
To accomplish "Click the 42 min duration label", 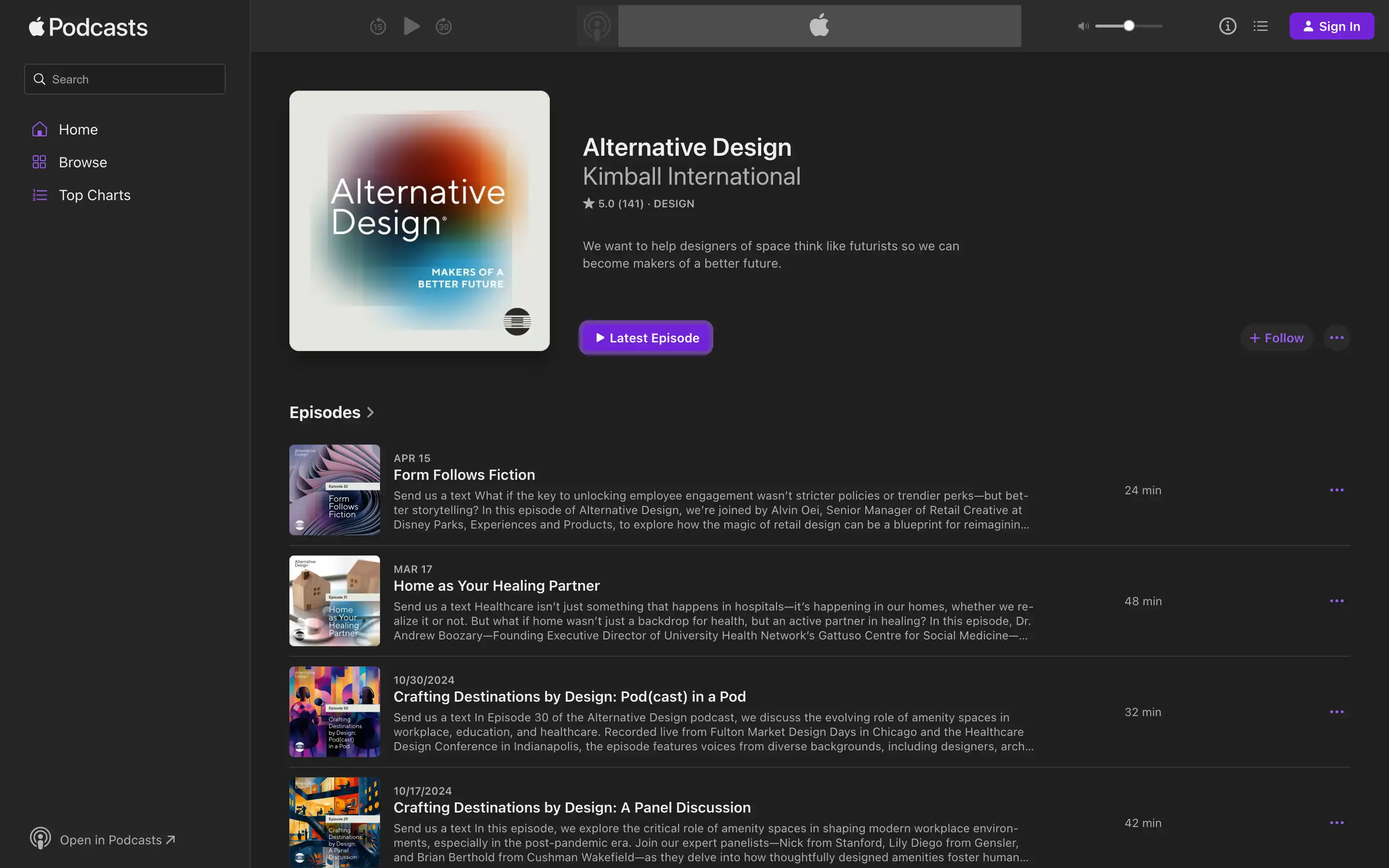I will click(1143, 823).
